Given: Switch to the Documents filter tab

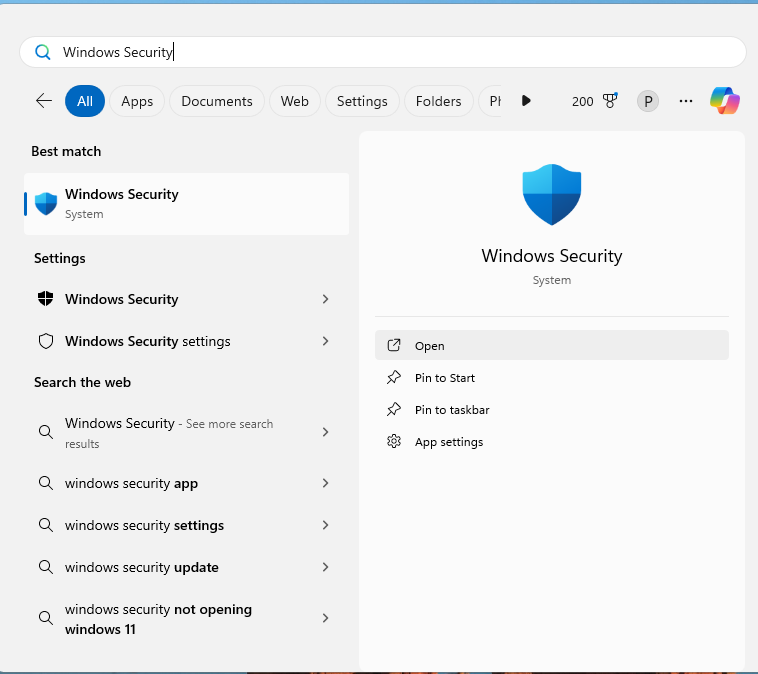Looking at the screenshot, I should click(x=217, y=101).
